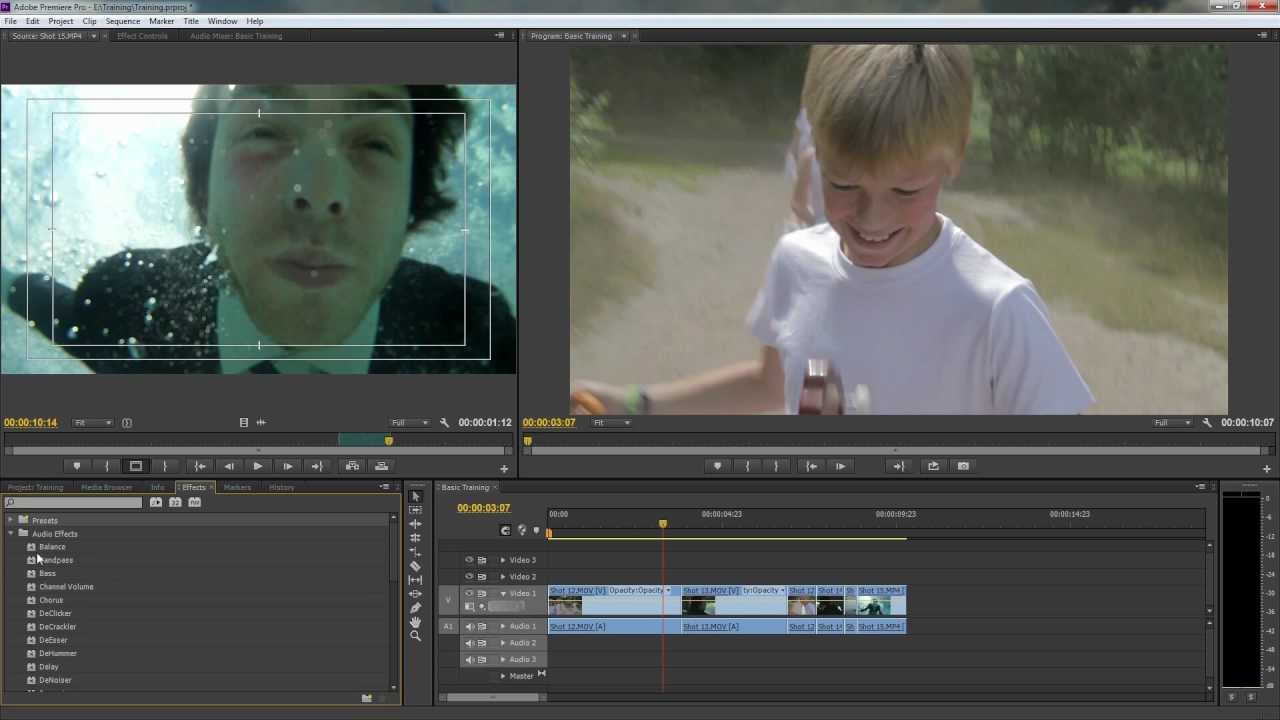Add marker in Program monitor

point(717,466)
